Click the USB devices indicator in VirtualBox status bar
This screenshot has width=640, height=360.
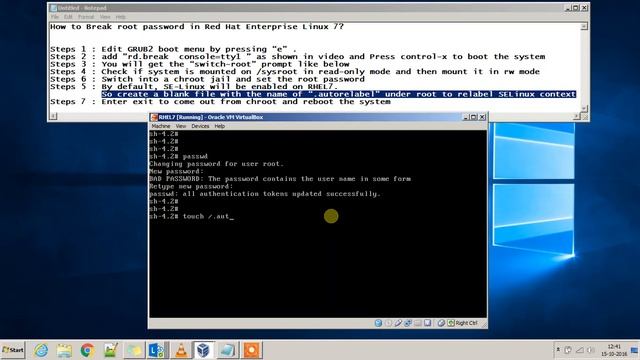tap(398, 323)
